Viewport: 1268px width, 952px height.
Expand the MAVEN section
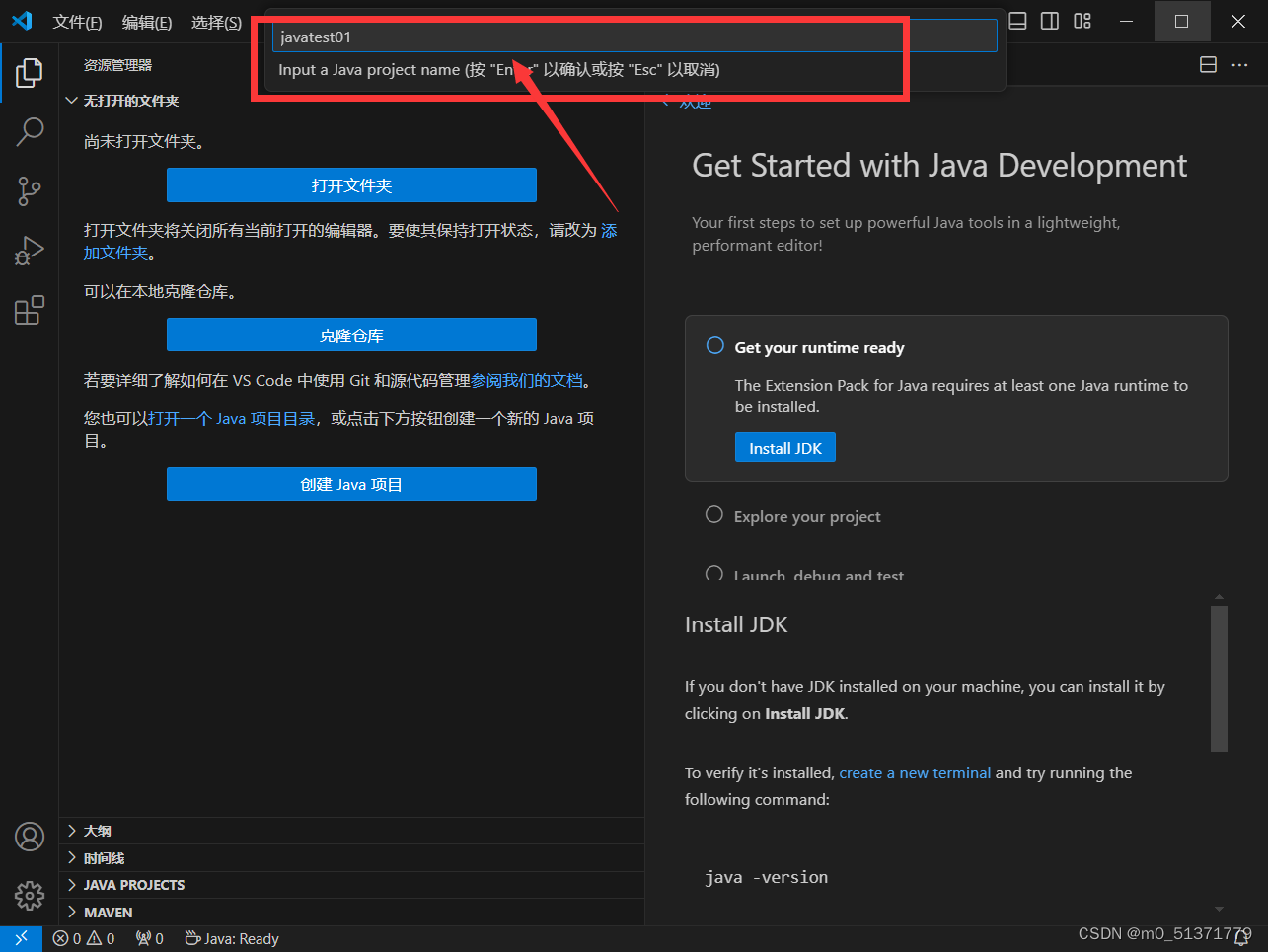[x=351, y=913]
